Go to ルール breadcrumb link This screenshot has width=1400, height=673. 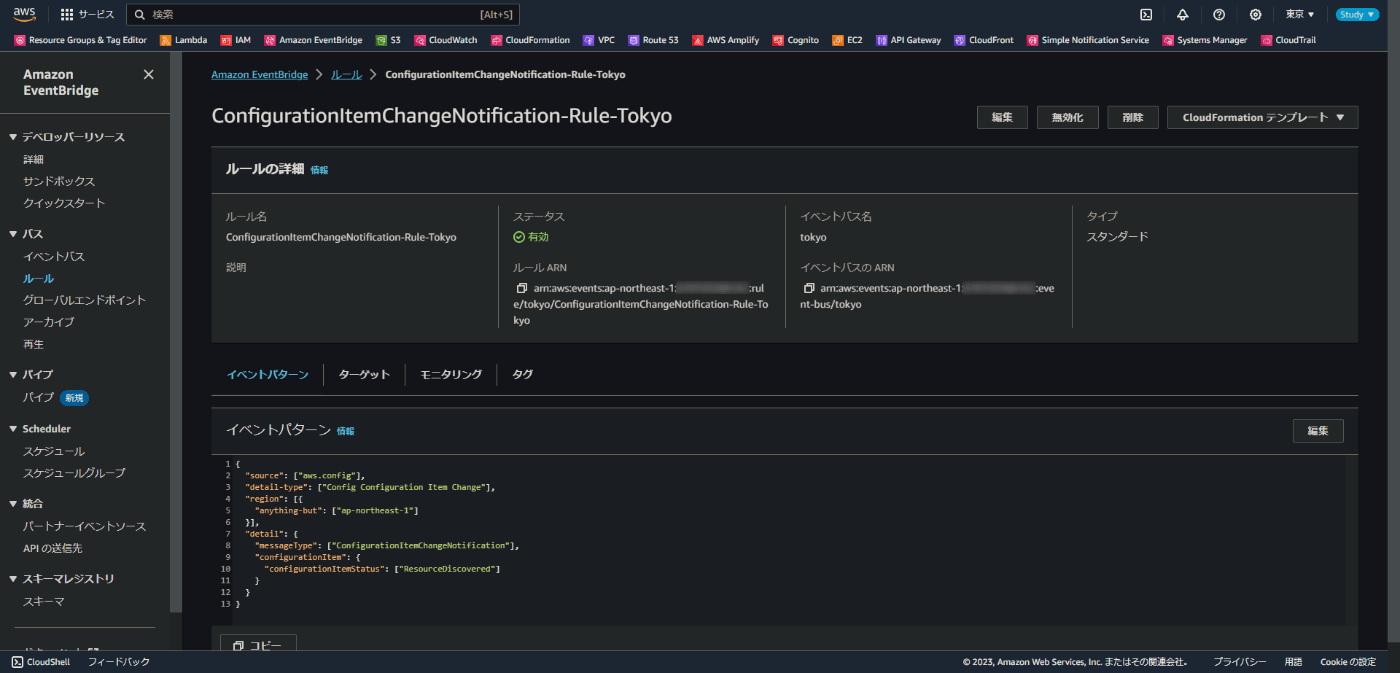tap(346, 75)
